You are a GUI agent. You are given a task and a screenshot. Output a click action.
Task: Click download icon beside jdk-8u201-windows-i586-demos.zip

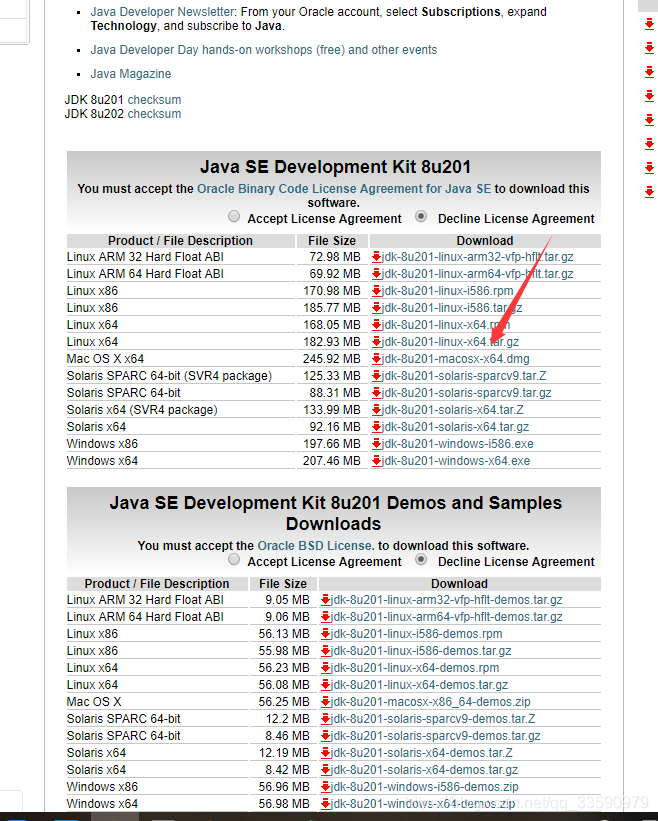tap(326, 787)
